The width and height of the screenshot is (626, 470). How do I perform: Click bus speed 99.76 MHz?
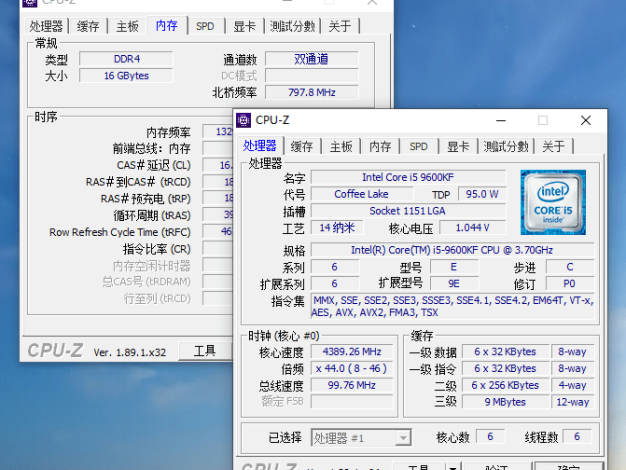point(352,385)
